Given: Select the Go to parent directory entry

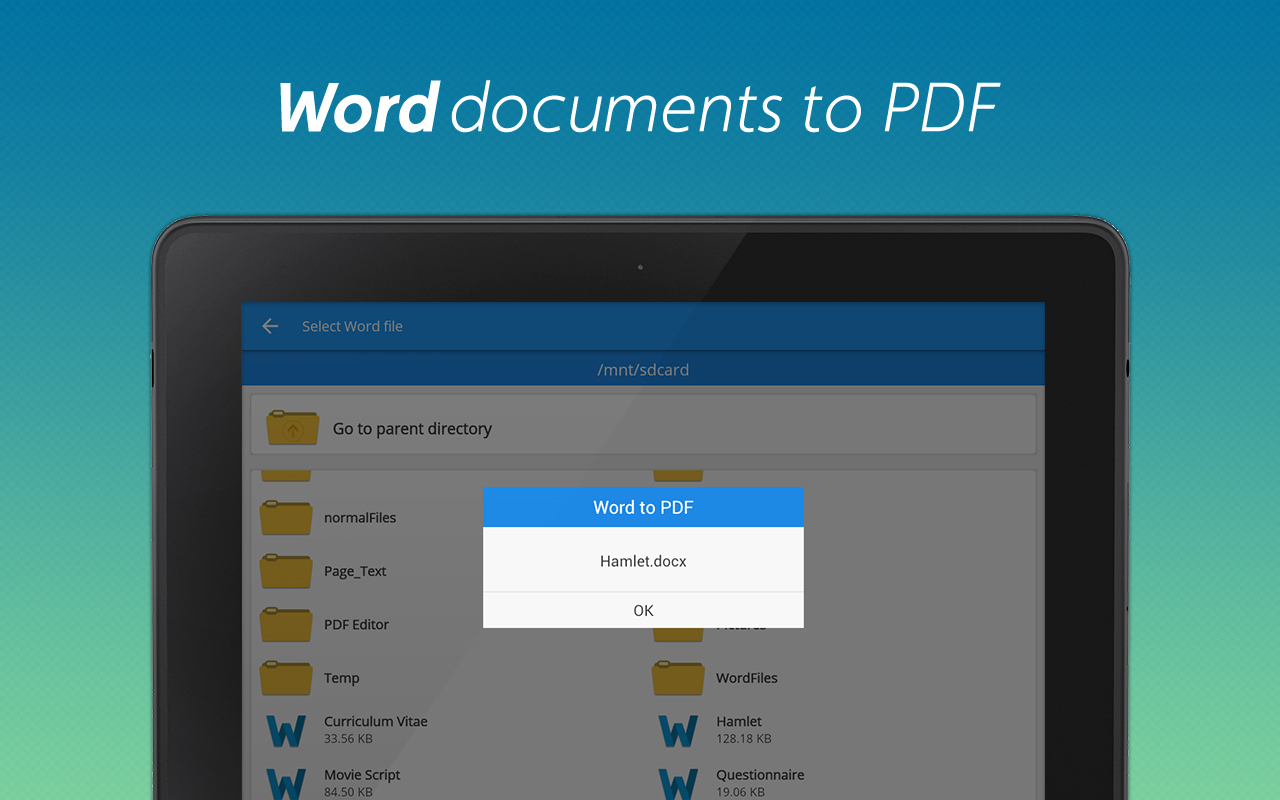Looking at the screenshot, I should (412, 428).
